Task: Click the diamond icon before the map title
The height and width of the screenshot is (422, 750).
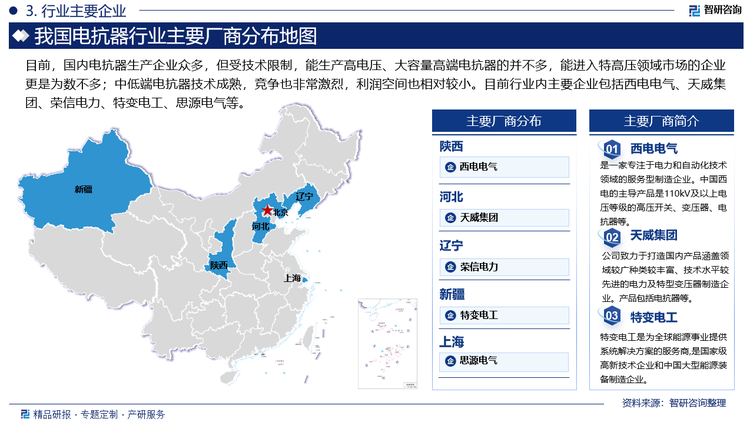Action: coord(21,36)
